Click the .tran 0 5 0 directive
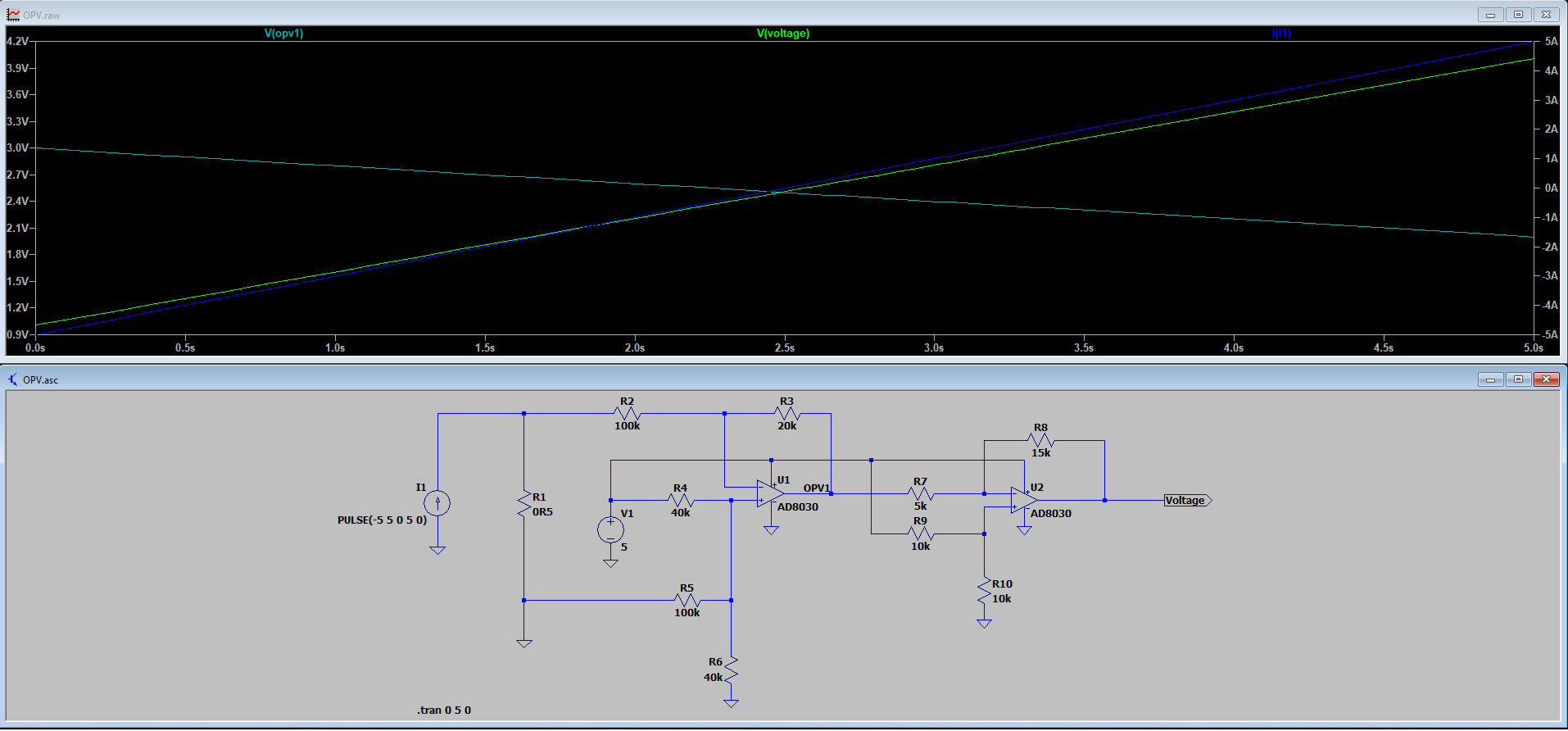 click(444, 710)
